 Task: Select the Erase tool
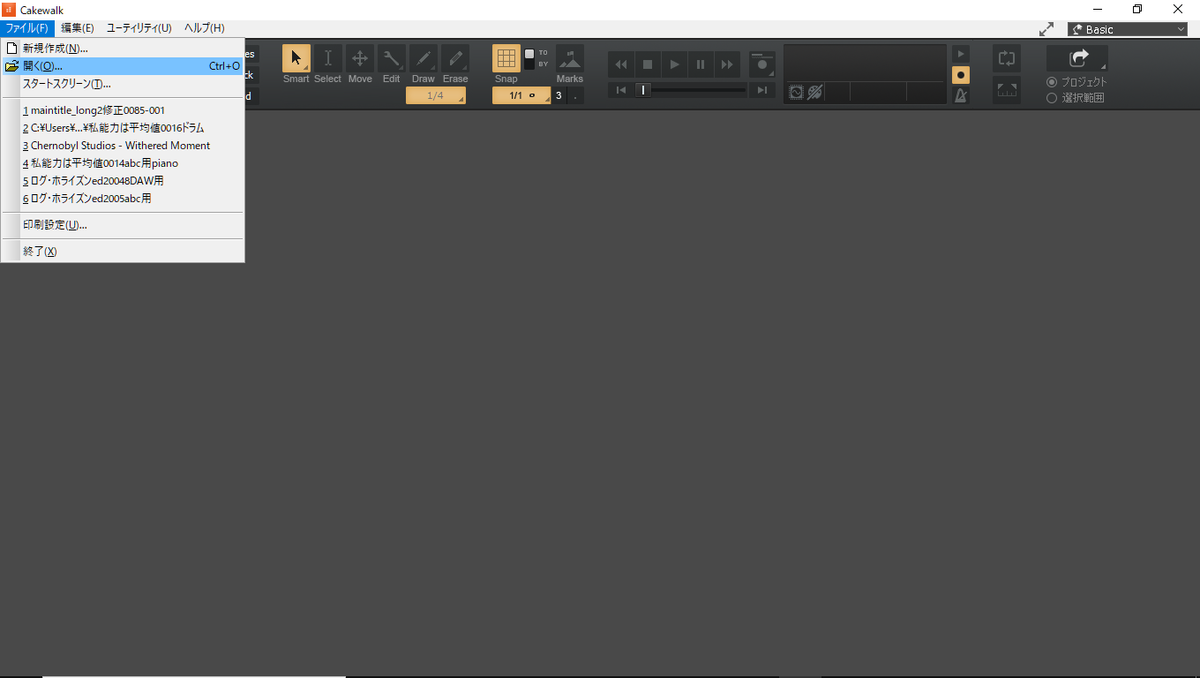click(455, 58)
